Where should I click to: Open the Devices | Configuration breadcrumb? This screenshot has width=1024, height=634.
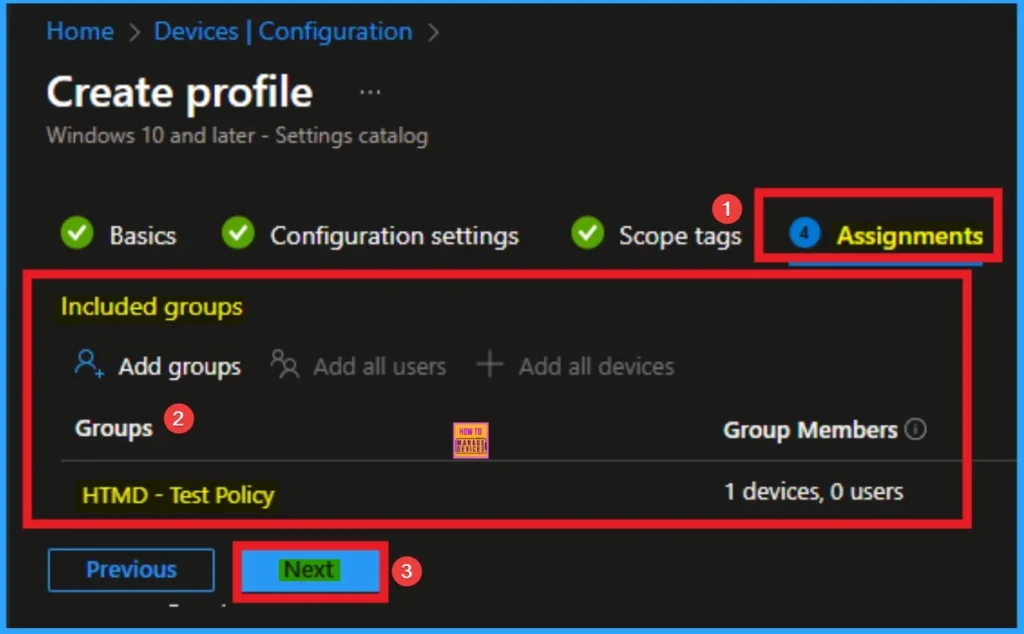[x=283, y=31]
